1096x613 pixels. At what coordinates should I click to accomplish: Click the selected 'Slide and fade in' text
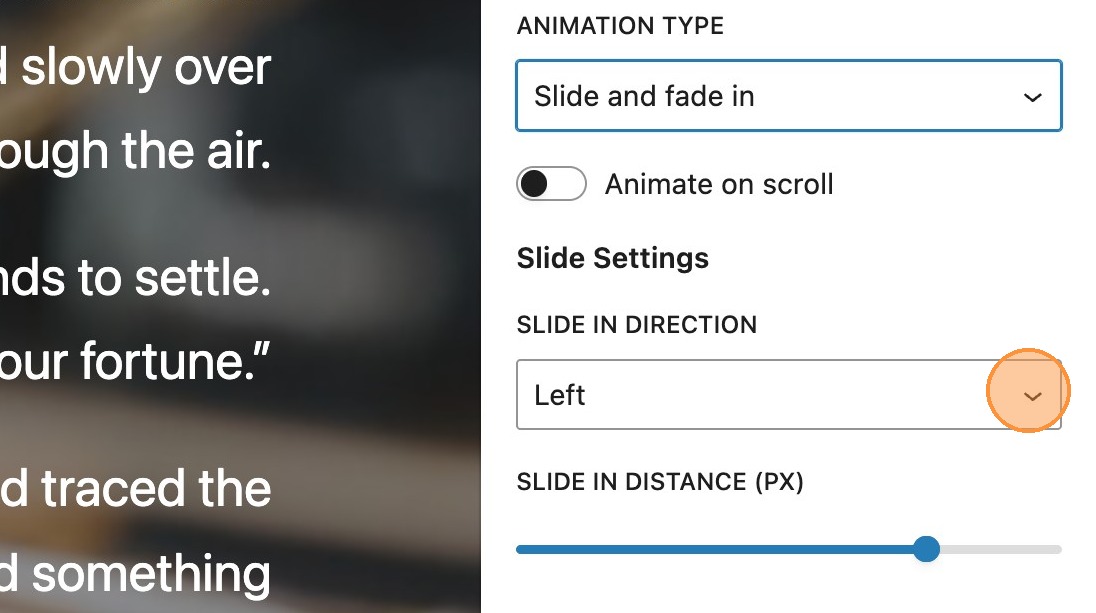click(x=644, y=96)
